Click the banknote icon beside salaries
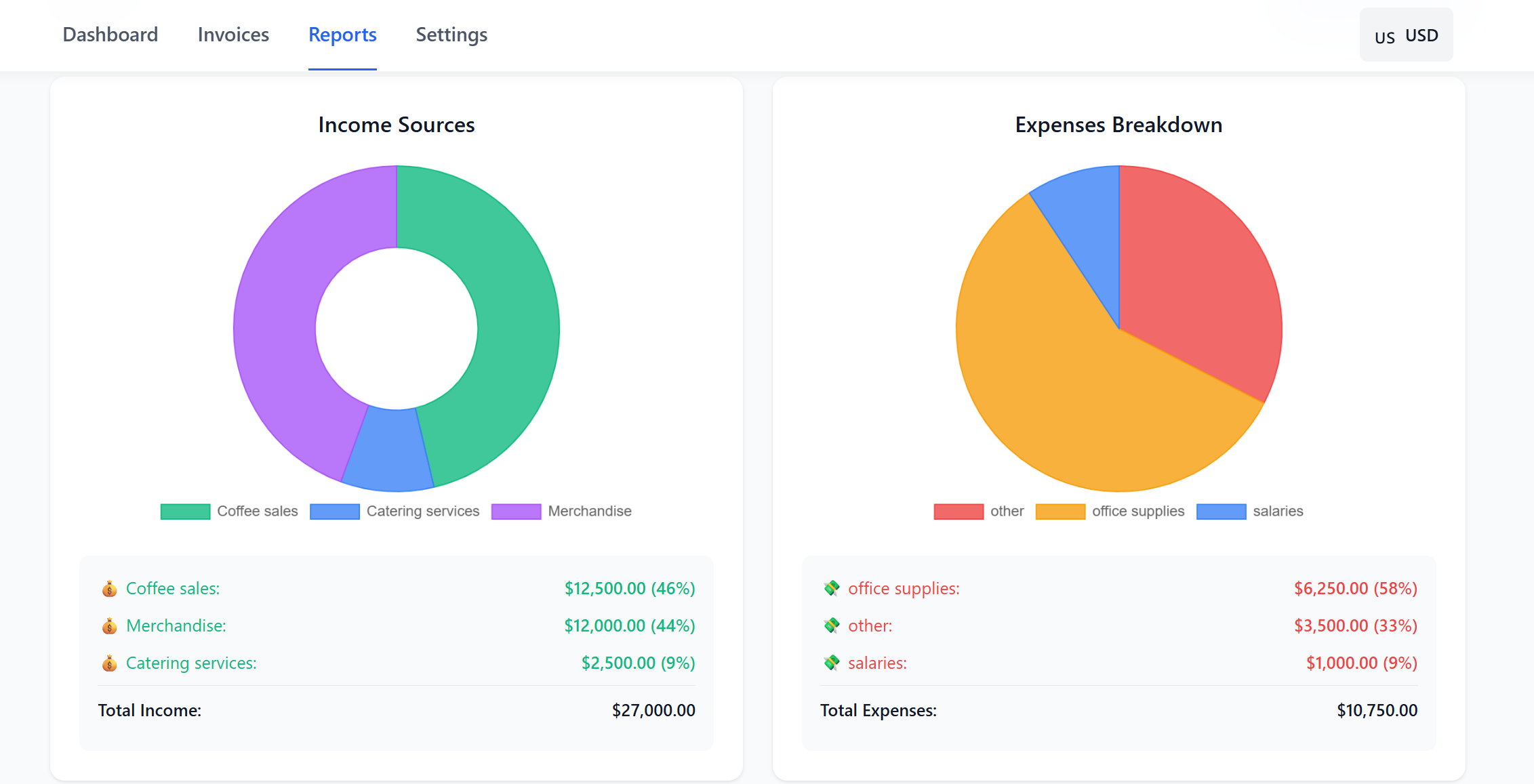This screenshot has height=784, width=1534. (x=832, y=663)
